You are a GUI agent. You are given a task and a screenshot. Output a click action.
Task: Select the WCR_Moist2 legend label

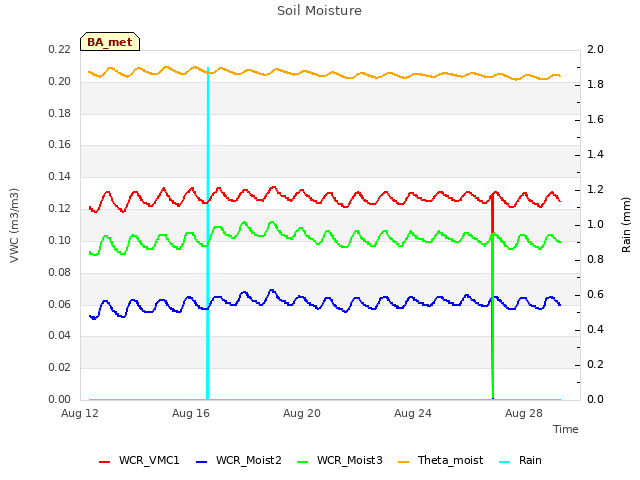click(x=249, y=460)
